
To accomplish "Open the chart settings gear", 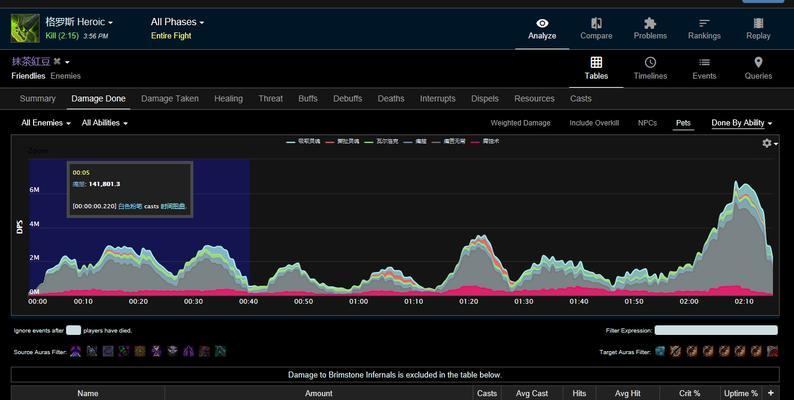I will [x=767, y=143].
